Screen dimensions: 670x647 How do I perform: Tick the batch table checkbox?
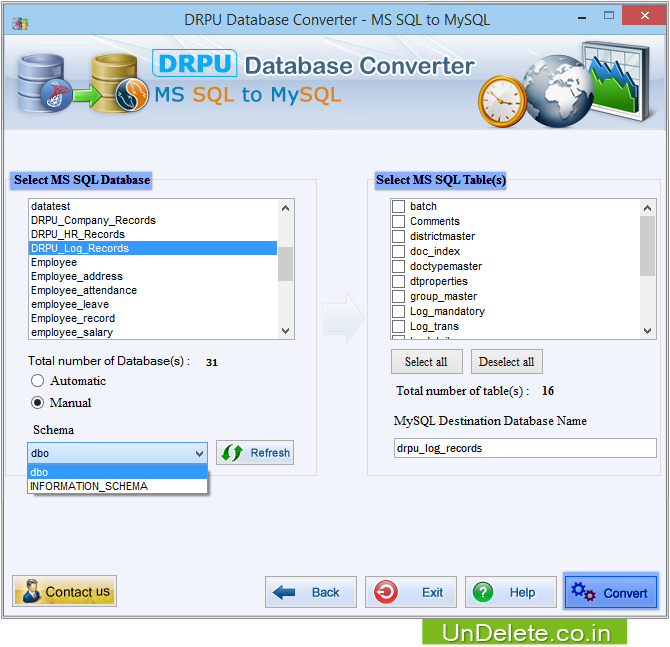pos(398,206)
